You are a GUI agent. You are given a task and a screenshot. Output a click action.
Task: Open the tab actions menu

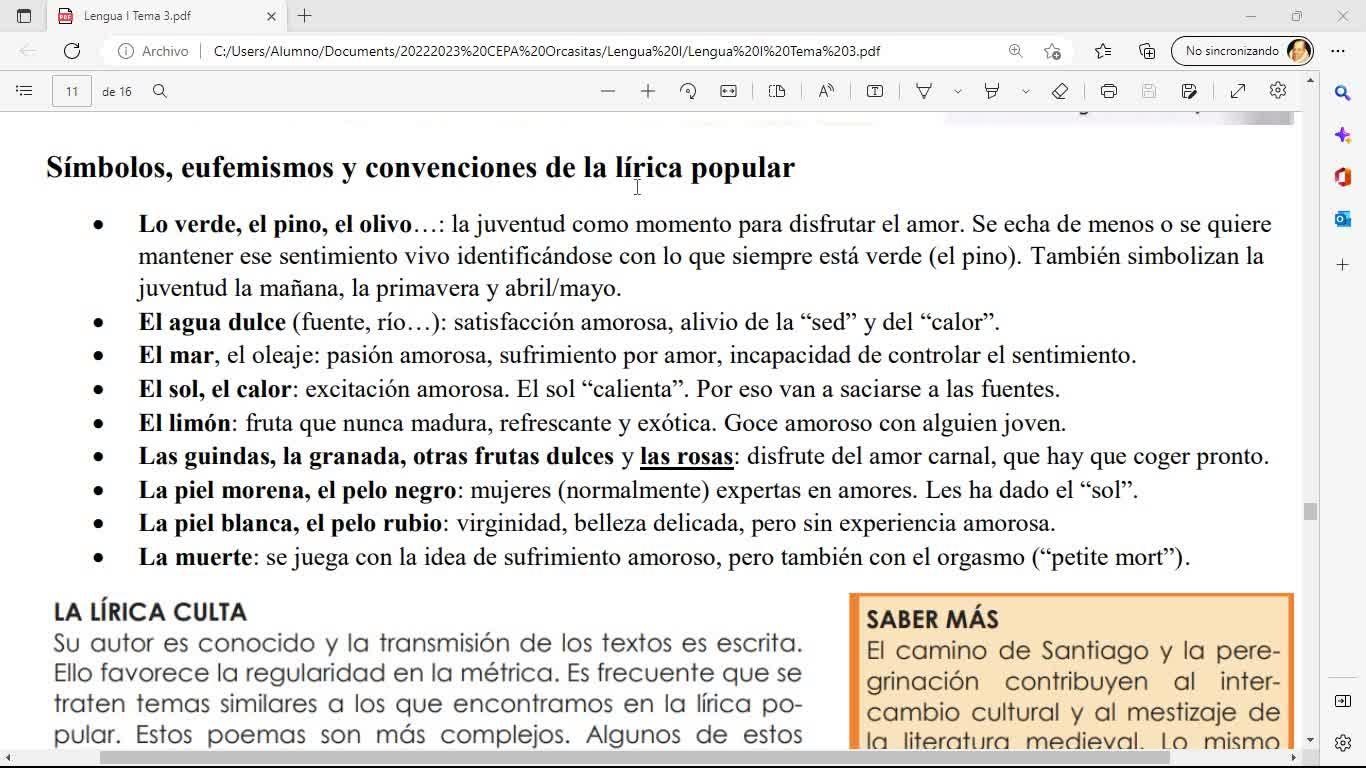tap(24, 16)
